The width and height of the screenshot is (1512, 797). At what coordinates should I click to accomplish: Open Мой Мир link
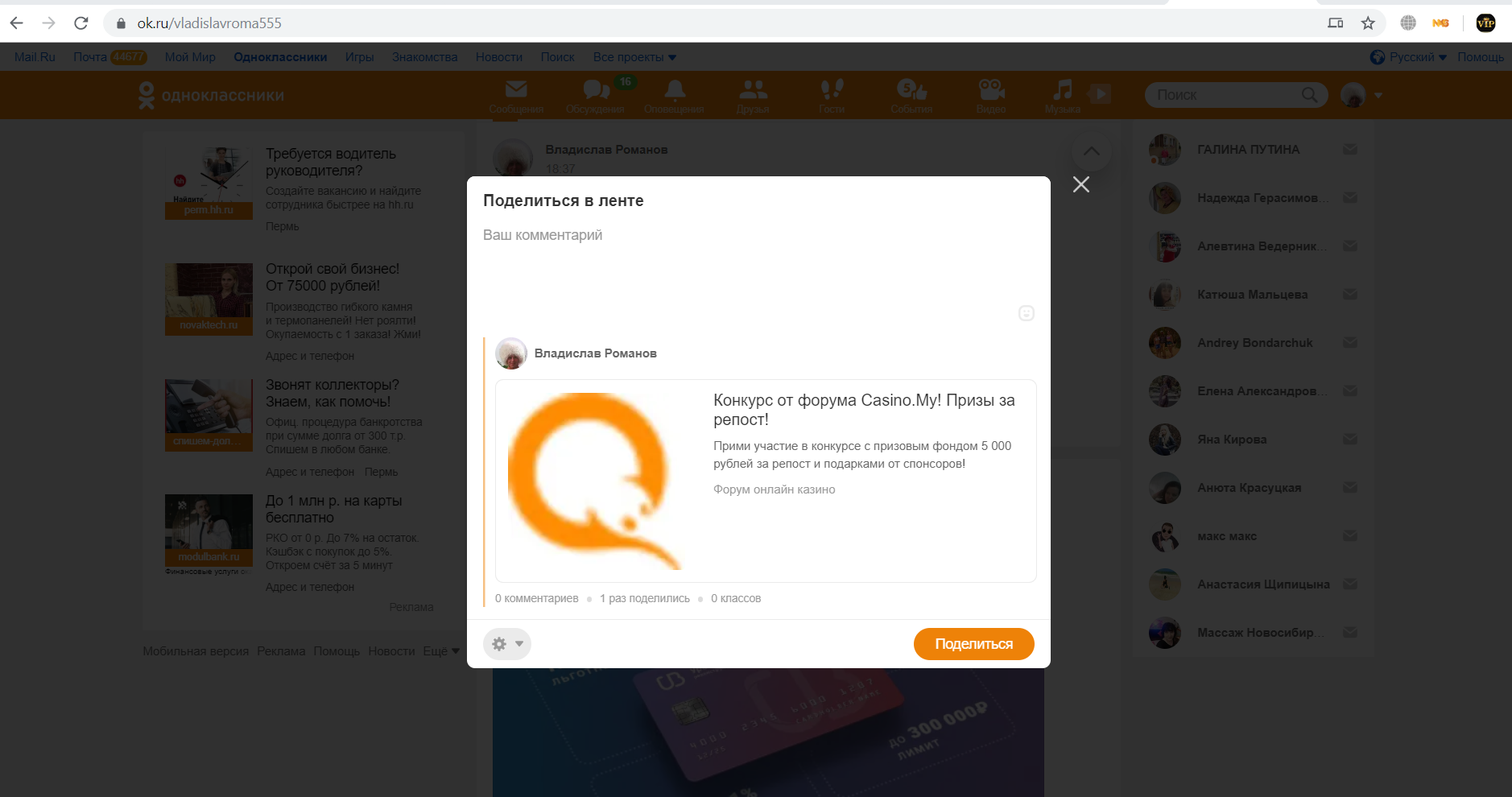pyautogui.click(x=190, y=57)
